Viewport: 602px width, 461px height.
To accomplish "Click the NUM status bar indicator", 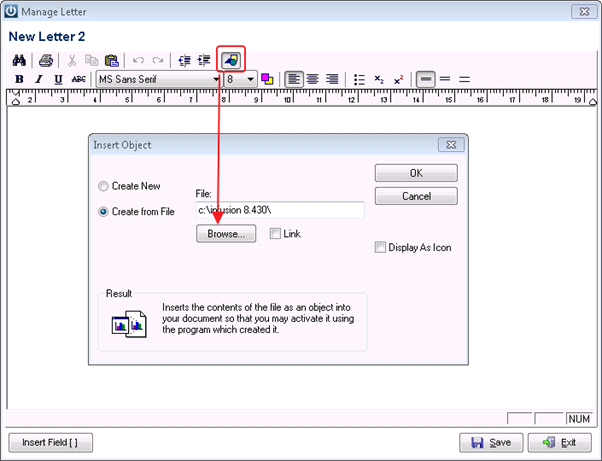I will coord(579,419).
